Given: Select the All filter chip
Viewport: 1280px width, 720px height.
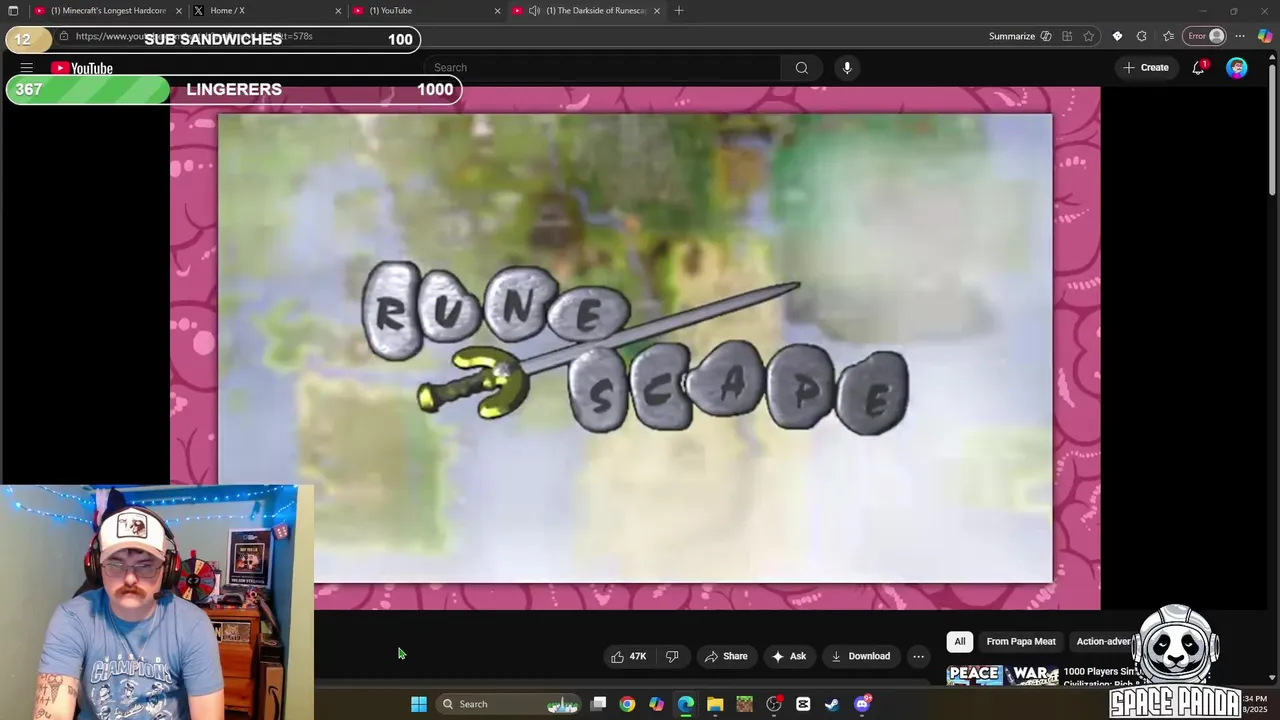Looking at the screenshot, I should point(960,641).
